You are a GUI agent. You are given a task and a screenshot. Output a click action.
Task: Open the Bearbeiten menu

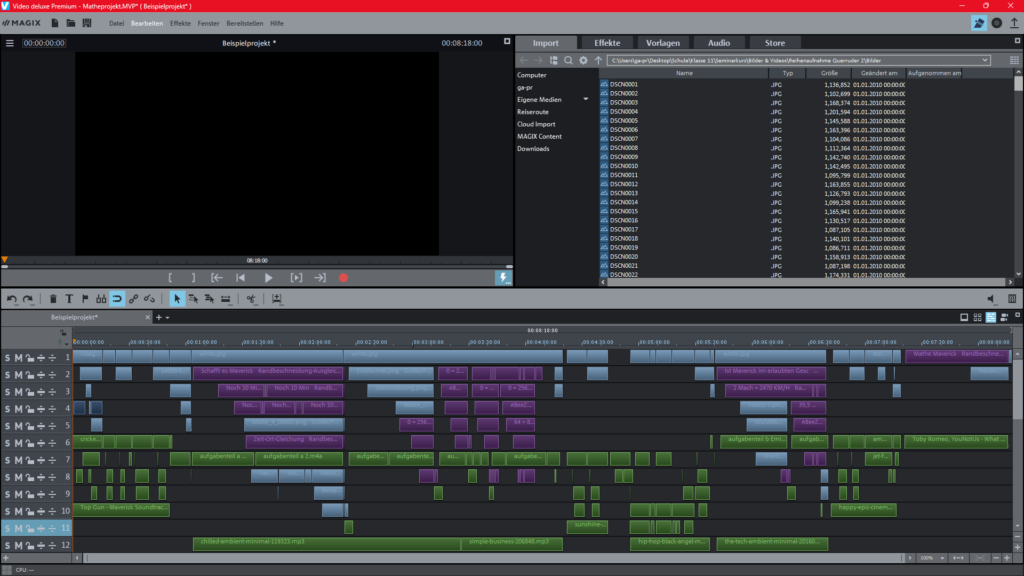click(147, 22)
